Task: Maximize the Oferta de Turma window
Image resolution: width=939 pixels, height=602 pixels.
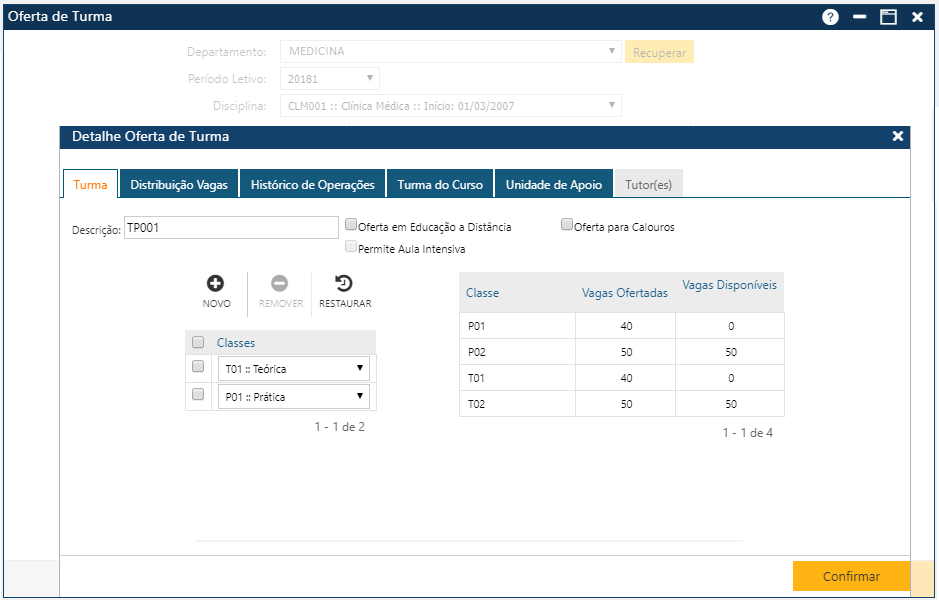Action: 888,17
